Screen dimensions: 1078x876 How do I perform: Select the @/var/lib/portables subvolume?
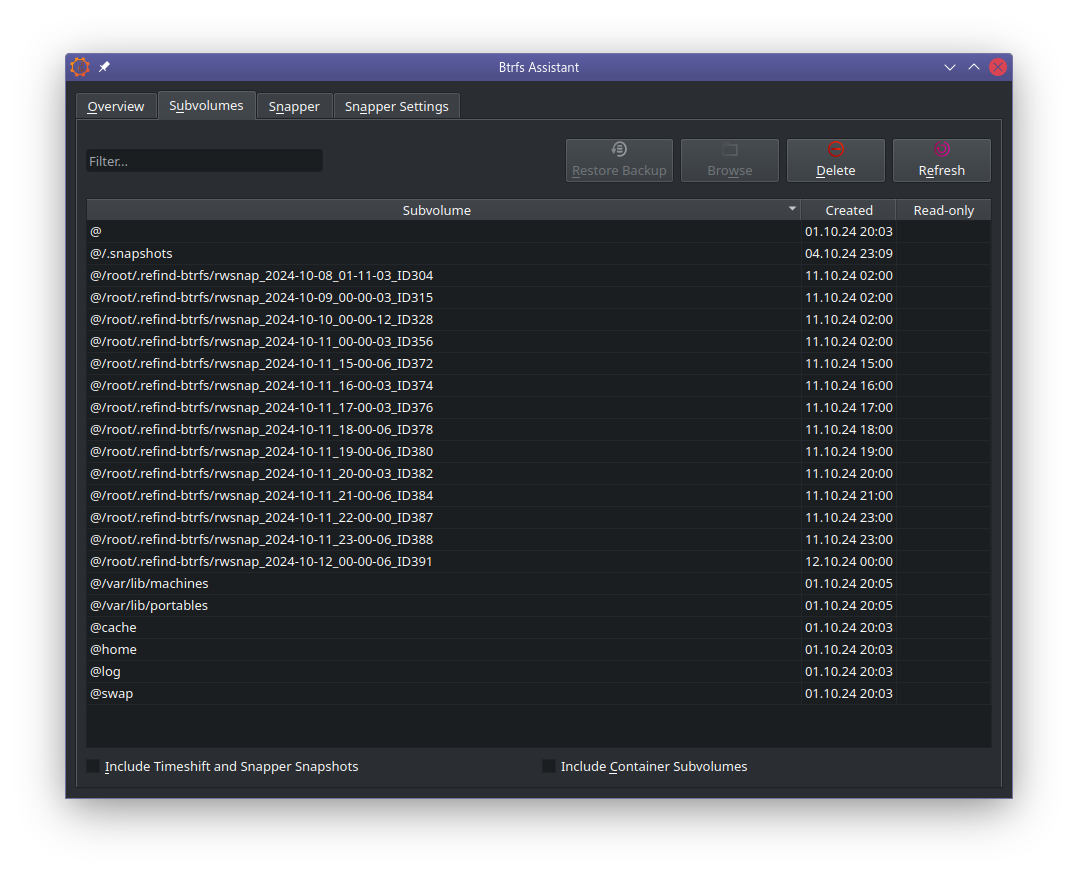pos(538,606)
